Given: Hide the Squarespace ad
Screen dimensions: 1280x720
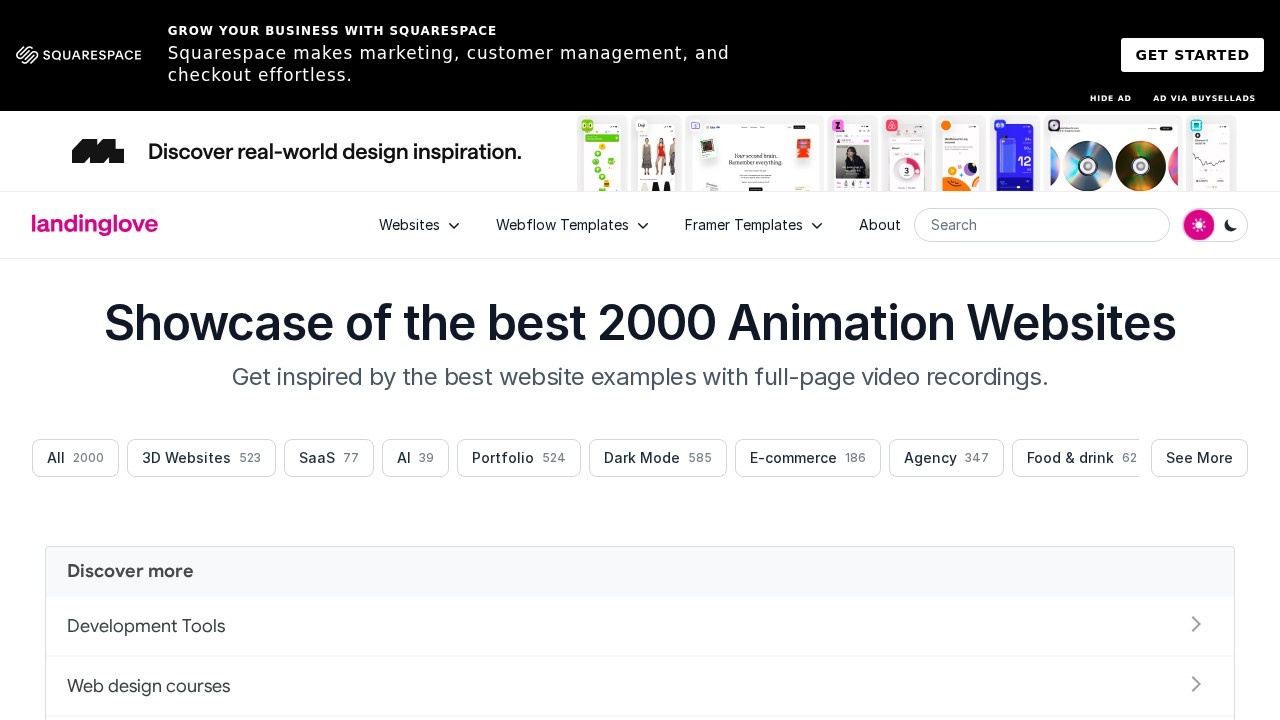Looking at the screenshot, I should pyautogui.click(x=1110, y=98).
